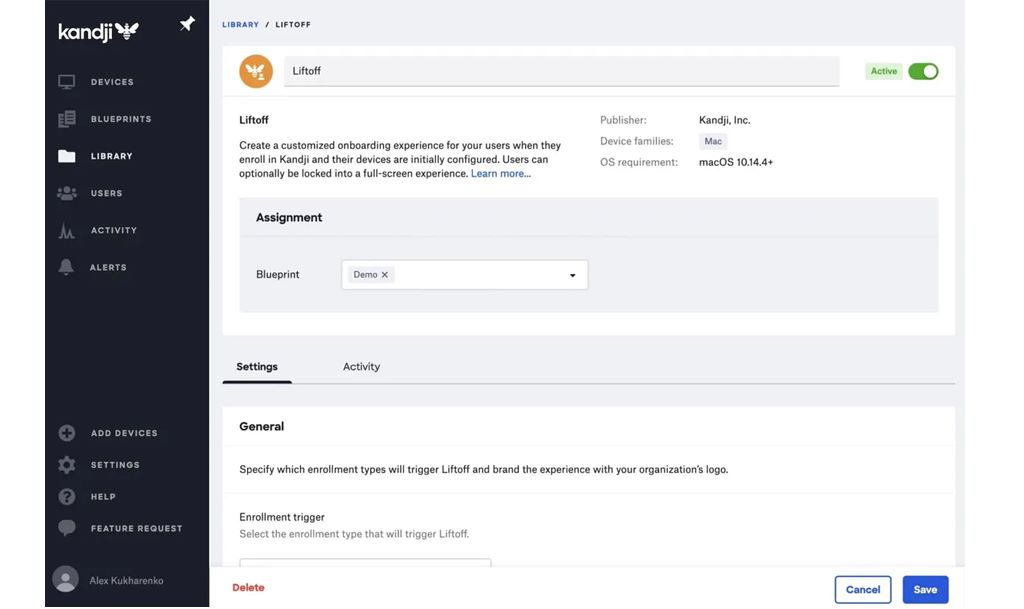This screenshot has width=1024, height=609.
Task: Open the Learn more link
Action: pyautogui.click(x=501, y=174)
